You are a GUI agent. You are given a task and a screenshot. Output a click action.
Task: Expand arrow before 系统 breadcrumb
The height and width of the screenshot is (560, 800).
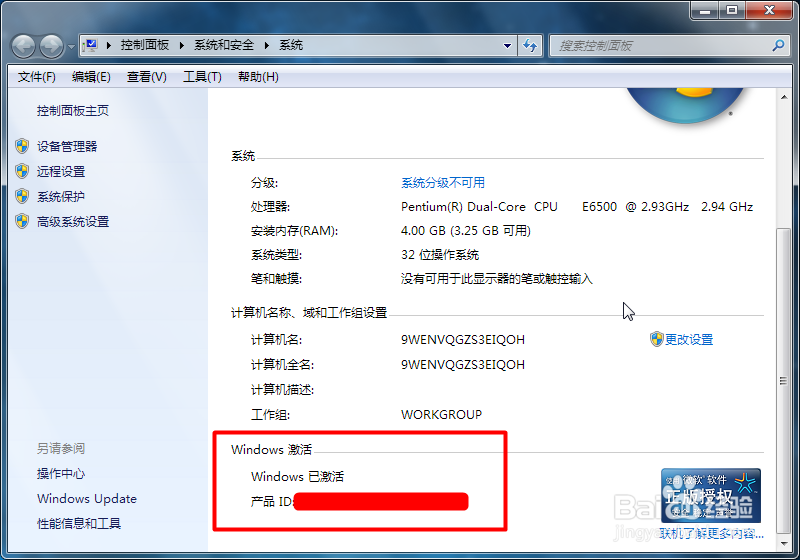tap(266, 45)
